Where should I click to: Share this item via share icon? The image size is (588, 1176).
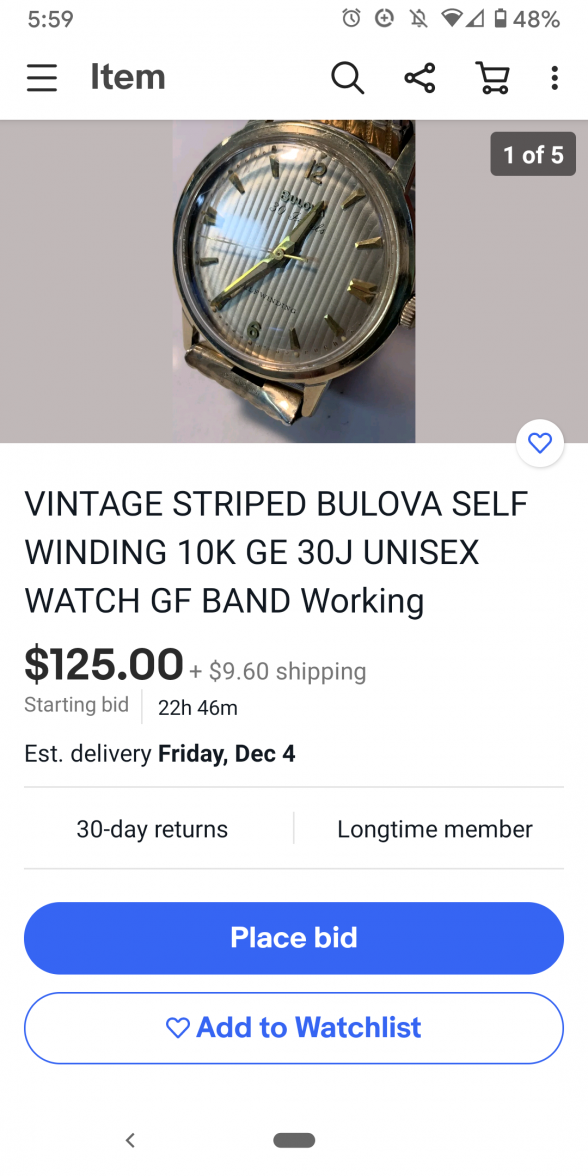[420, 77]
